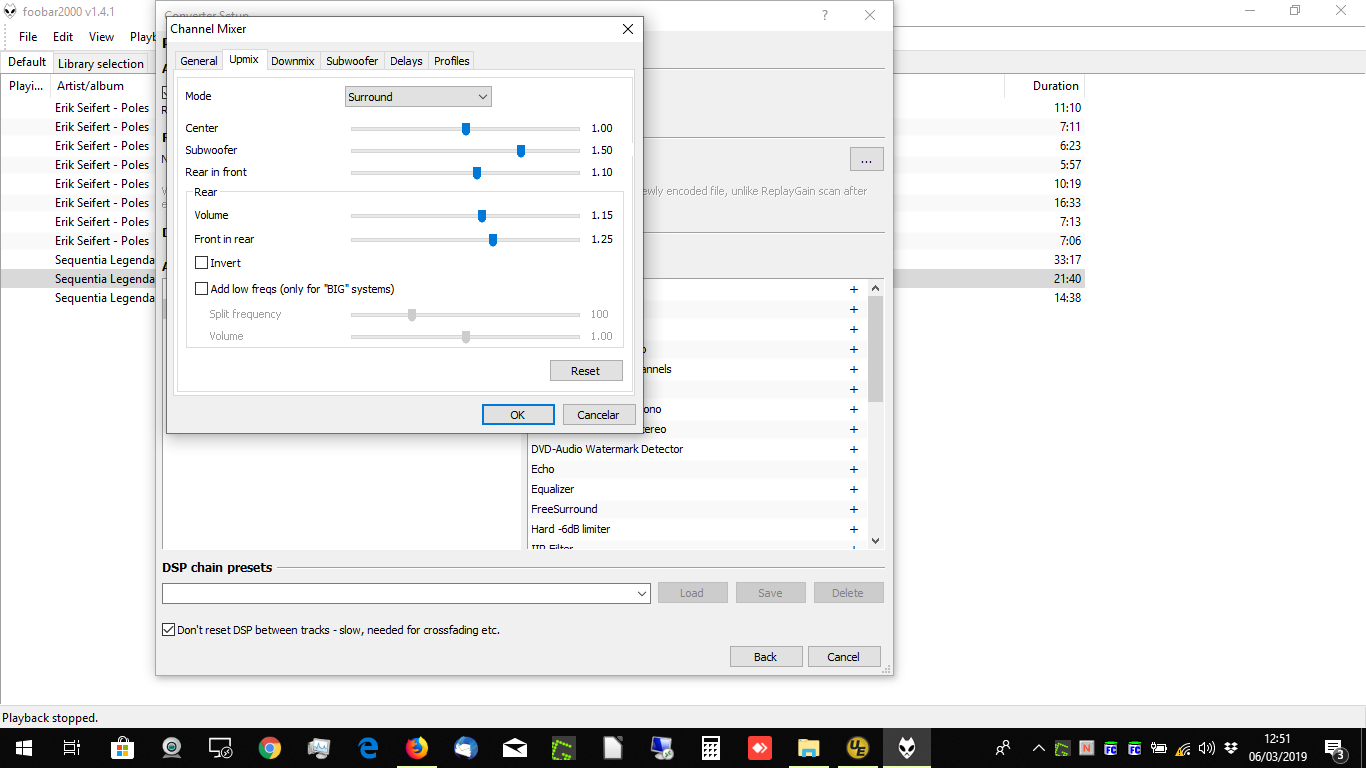The width and height of the screenshot is (1366, 768).
Task: Open Google Chrome from the taskbar
Action: tap(269, 748)
